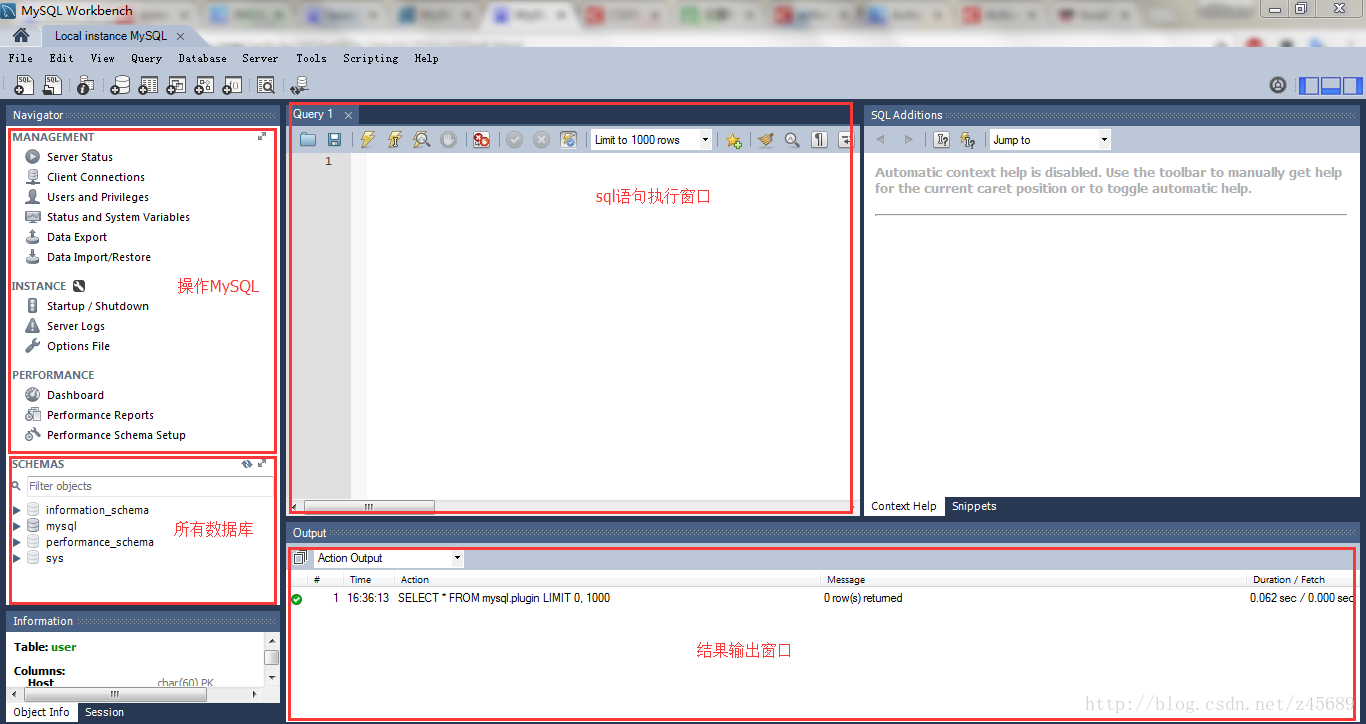
Task: Toggle the left sidebar panel visibility
Action: coord(1308,86)
